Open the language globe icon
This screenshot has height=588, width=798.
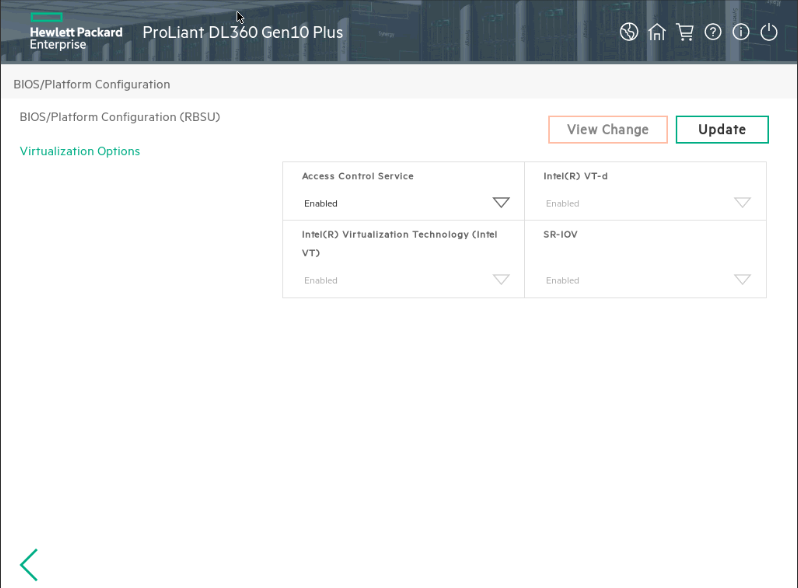(x=629, y=32)
